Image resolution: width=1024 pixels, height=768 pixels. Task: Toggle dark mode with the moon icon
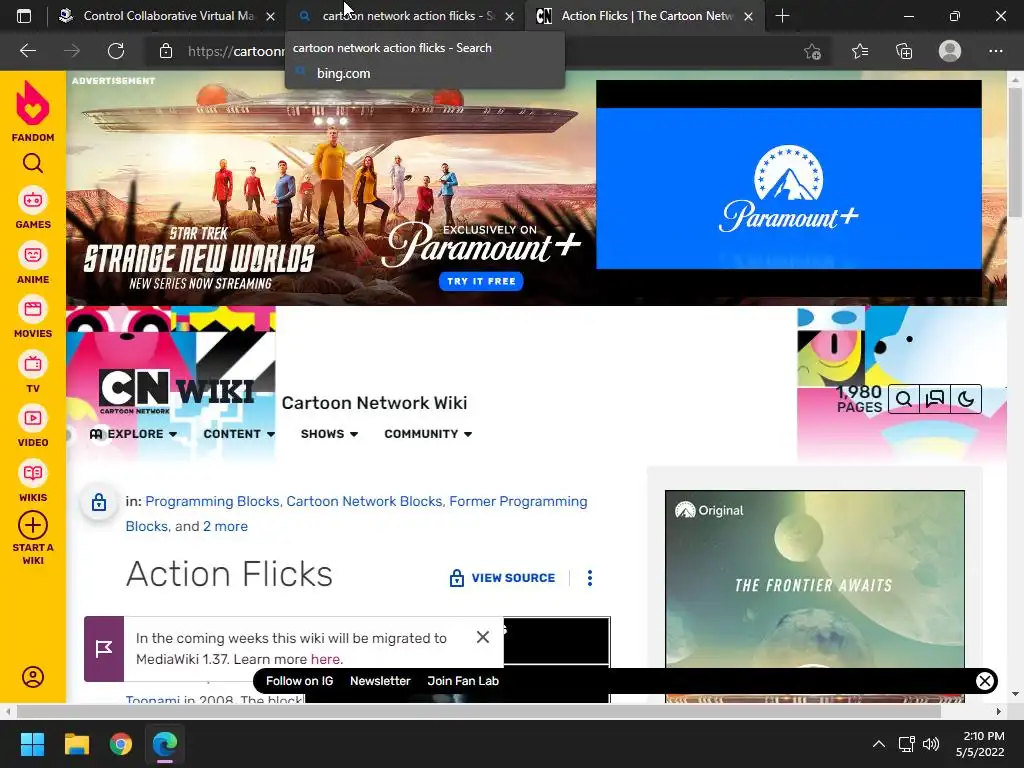(966, 399)
